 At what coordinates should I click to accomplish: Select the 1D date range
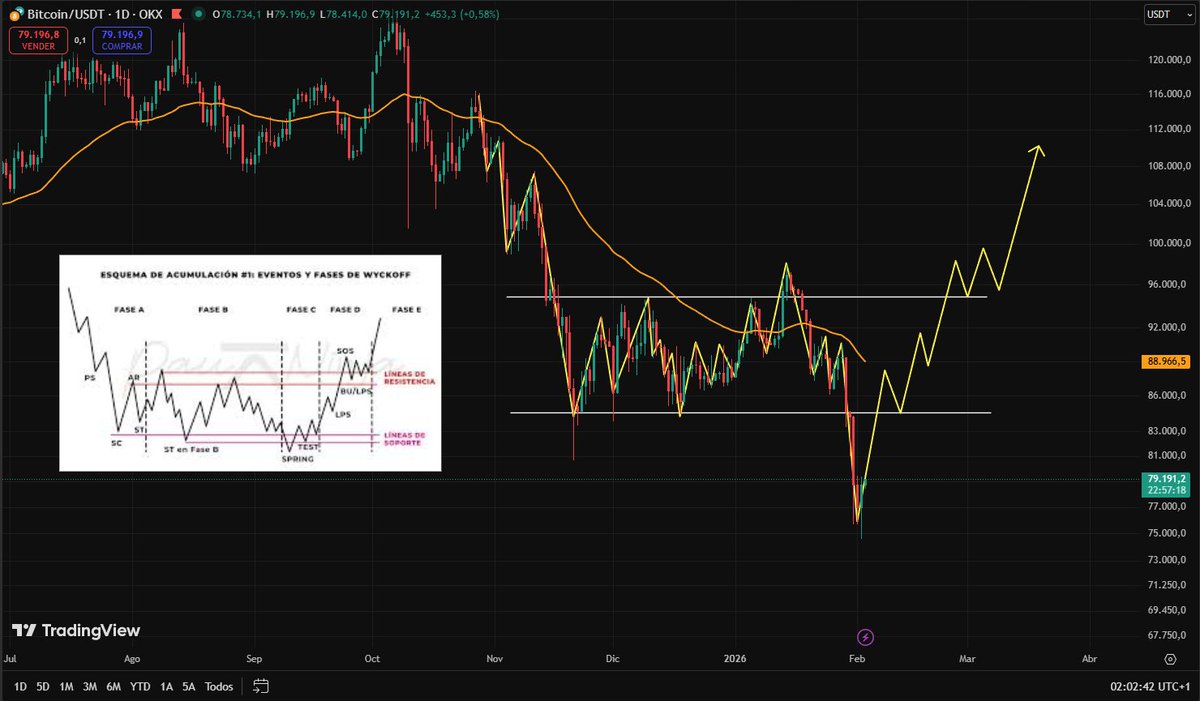click(20, 687)
